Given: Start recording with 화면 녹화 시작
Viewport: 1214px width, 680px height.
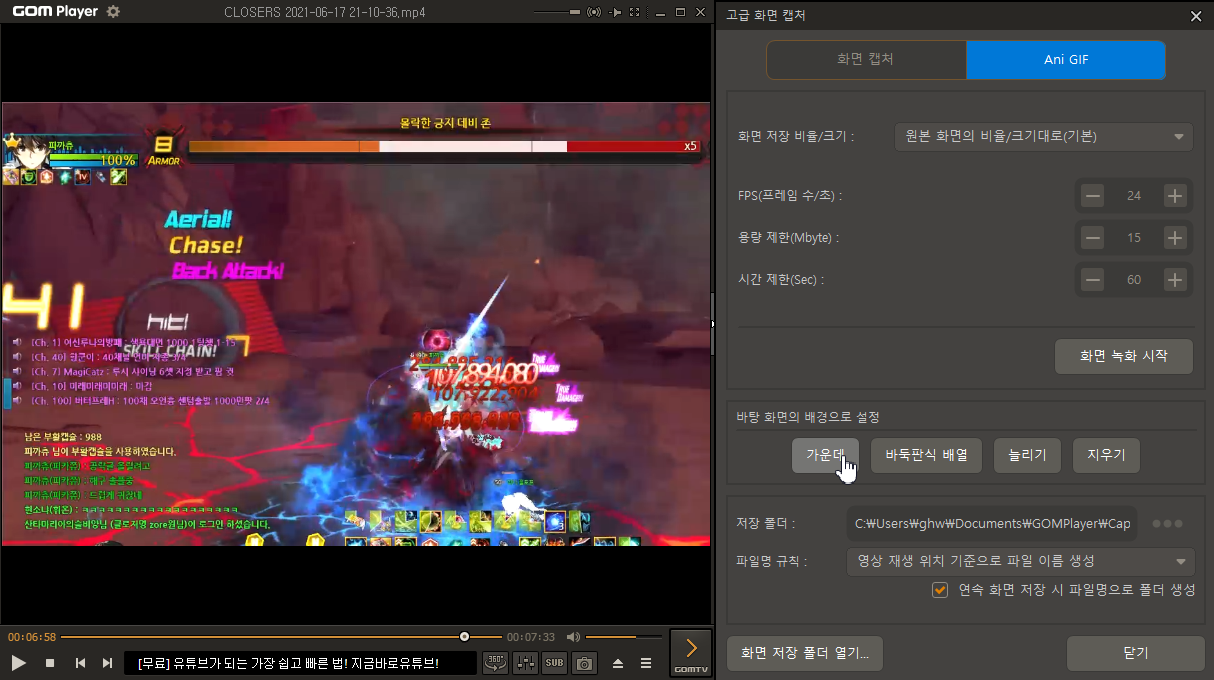Looking at the screenshot, I should coord(1124,356).
